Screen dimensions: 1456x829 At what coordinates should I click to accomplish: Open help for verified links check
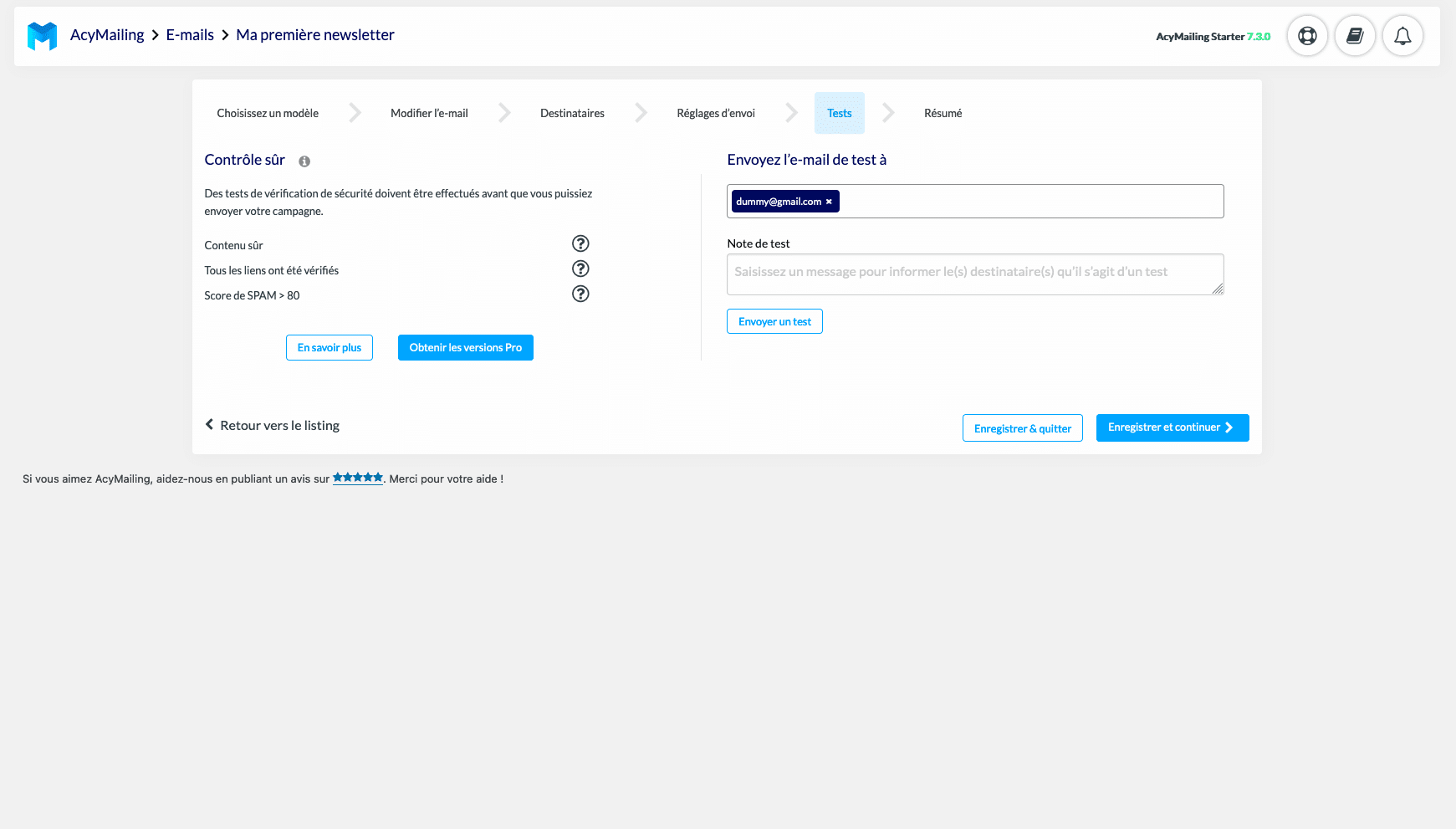click(580, 269)
